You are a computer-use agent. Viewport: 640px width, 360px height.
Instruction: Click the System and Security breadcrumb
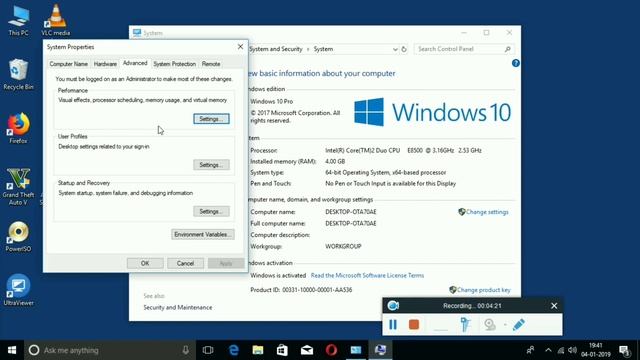pos(276,49)
